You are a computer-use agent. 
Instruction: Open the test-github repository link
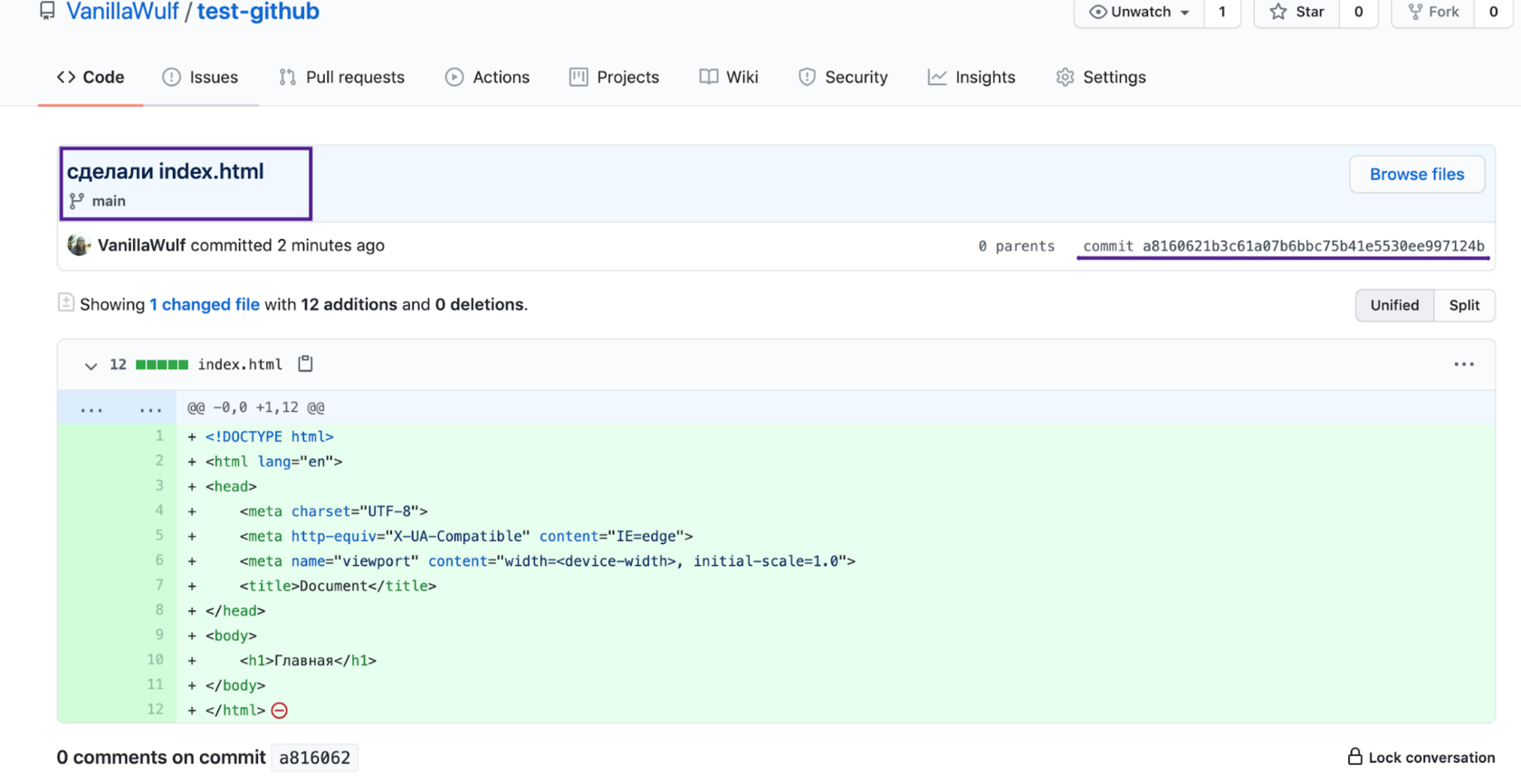[x=258, y=12]
